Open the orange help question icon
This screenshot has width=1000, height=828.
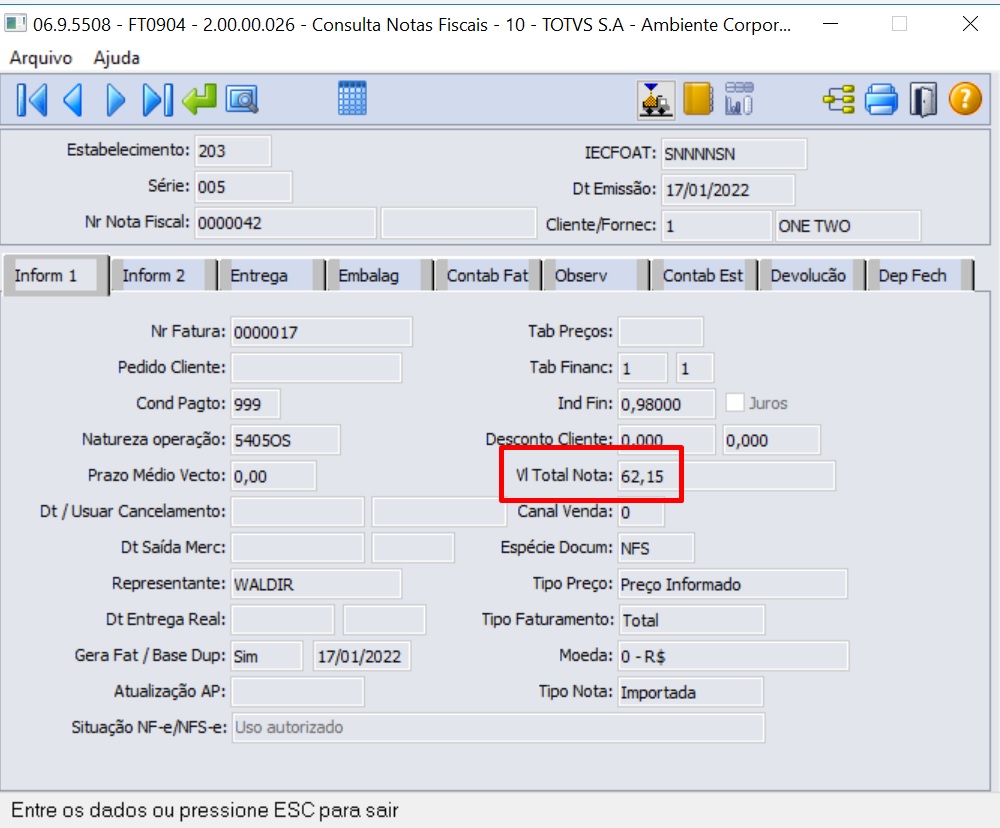click(x=965, y=99)
